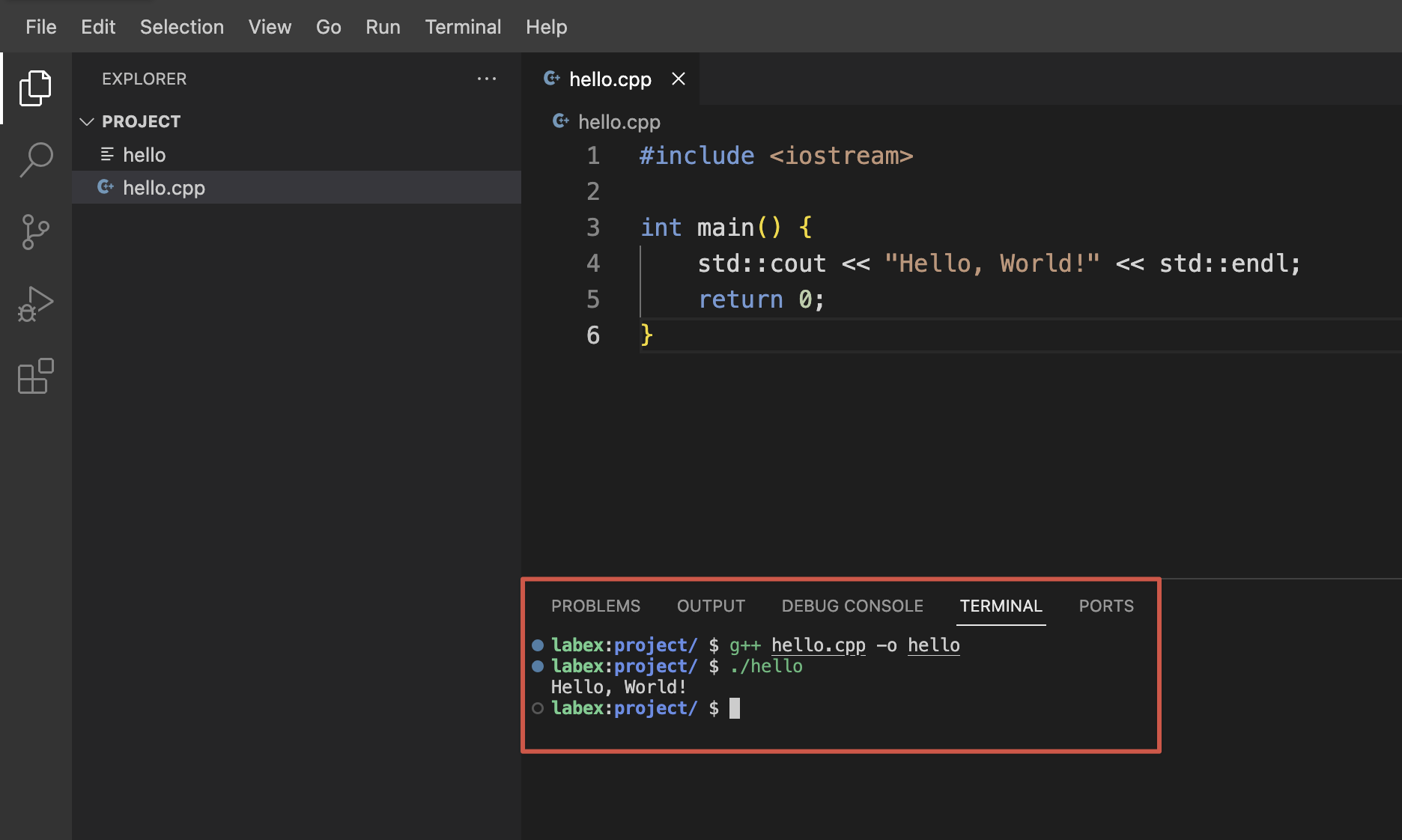Open the Extensions view icon
The image size is (1402, 840).
[35, 376]
